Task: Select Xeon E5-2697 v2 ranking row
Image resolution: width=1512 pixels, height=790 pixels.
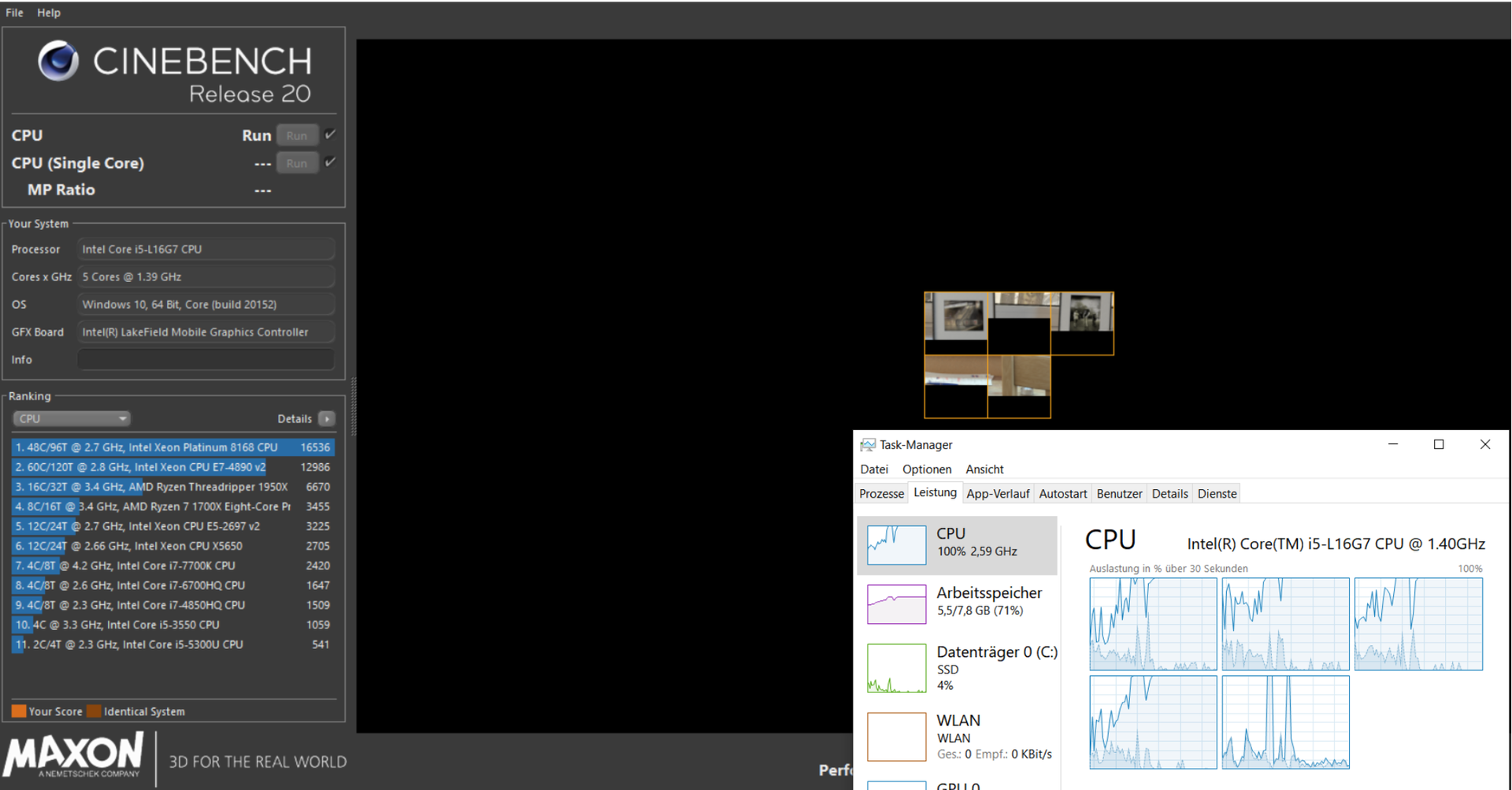Action: (173, 526)
